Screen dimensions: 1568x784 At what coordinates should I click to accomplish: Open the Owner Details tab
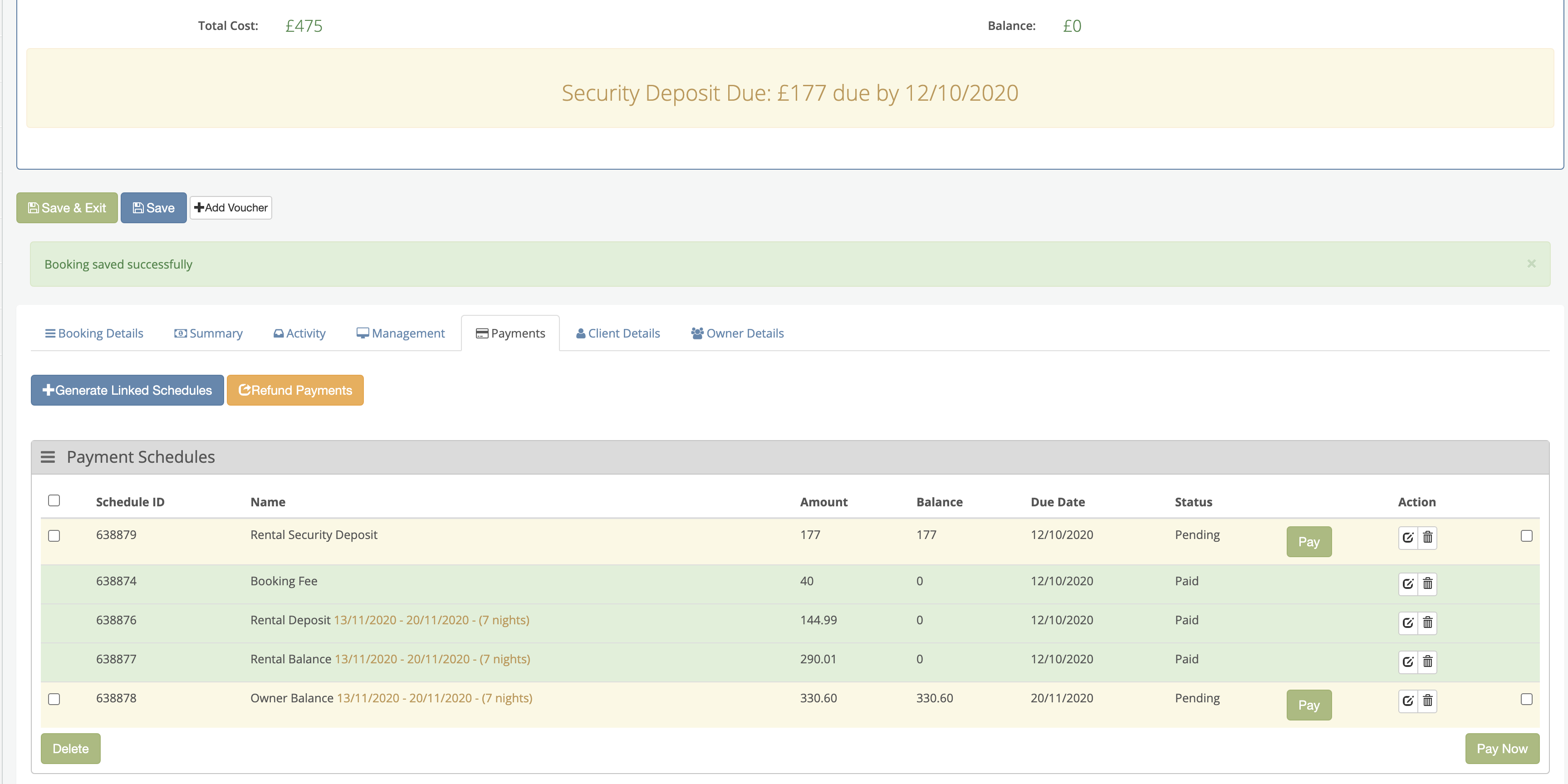pos(737,333)
